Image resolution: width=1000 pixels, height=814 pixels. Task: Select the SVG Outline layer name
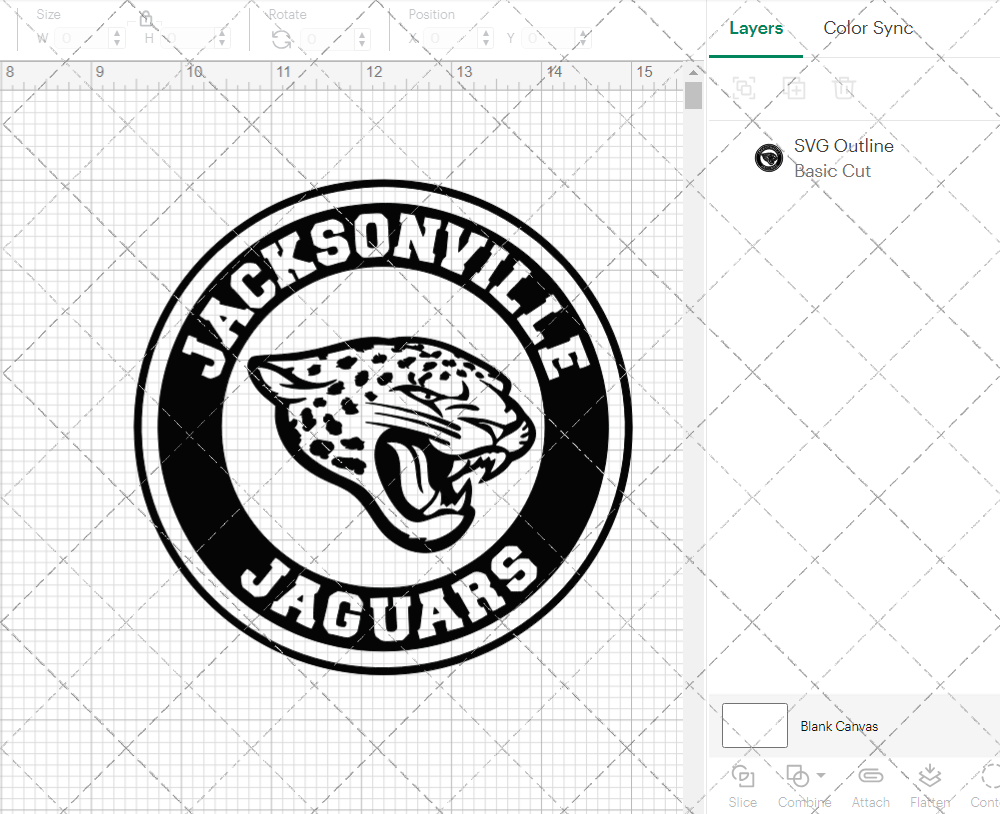point(843,146)
